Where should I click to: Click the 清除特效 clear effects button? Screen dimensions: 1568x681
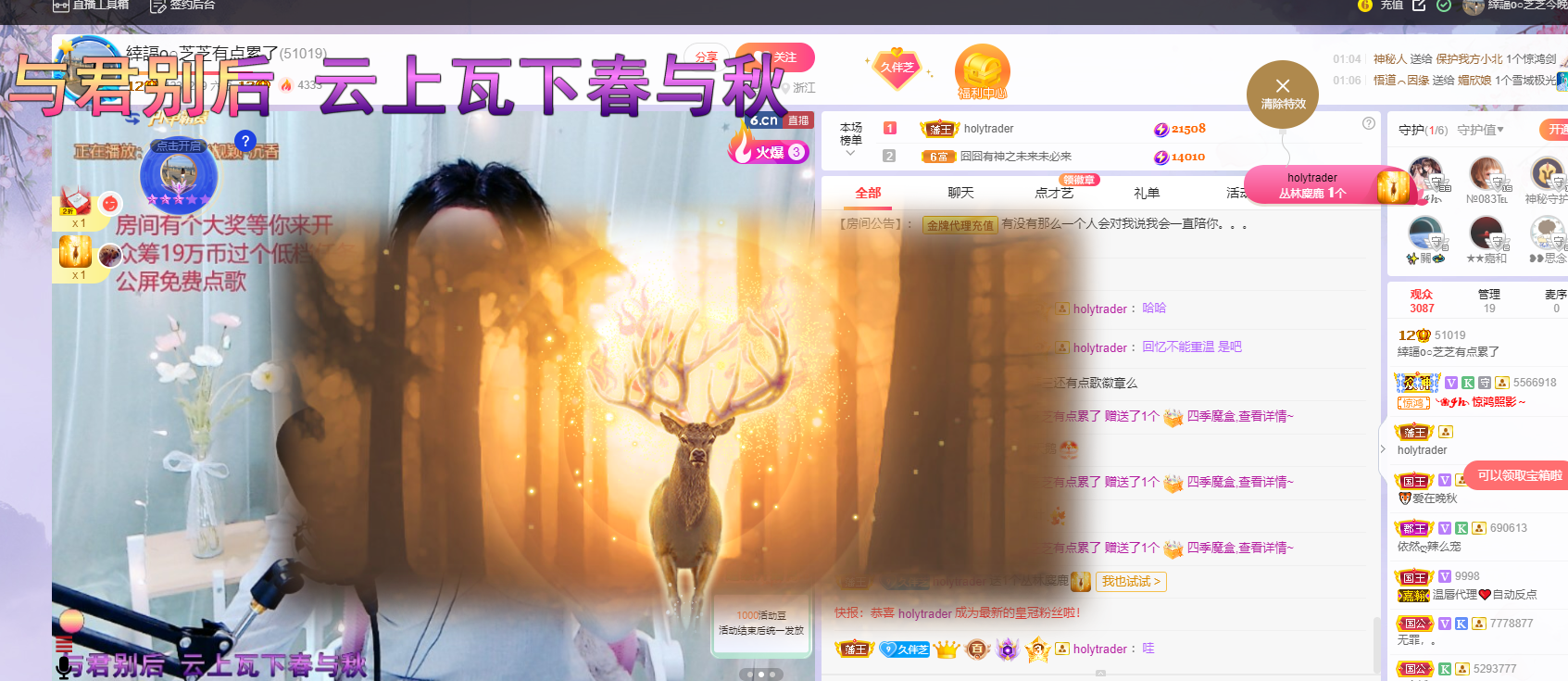[1283, 95]
